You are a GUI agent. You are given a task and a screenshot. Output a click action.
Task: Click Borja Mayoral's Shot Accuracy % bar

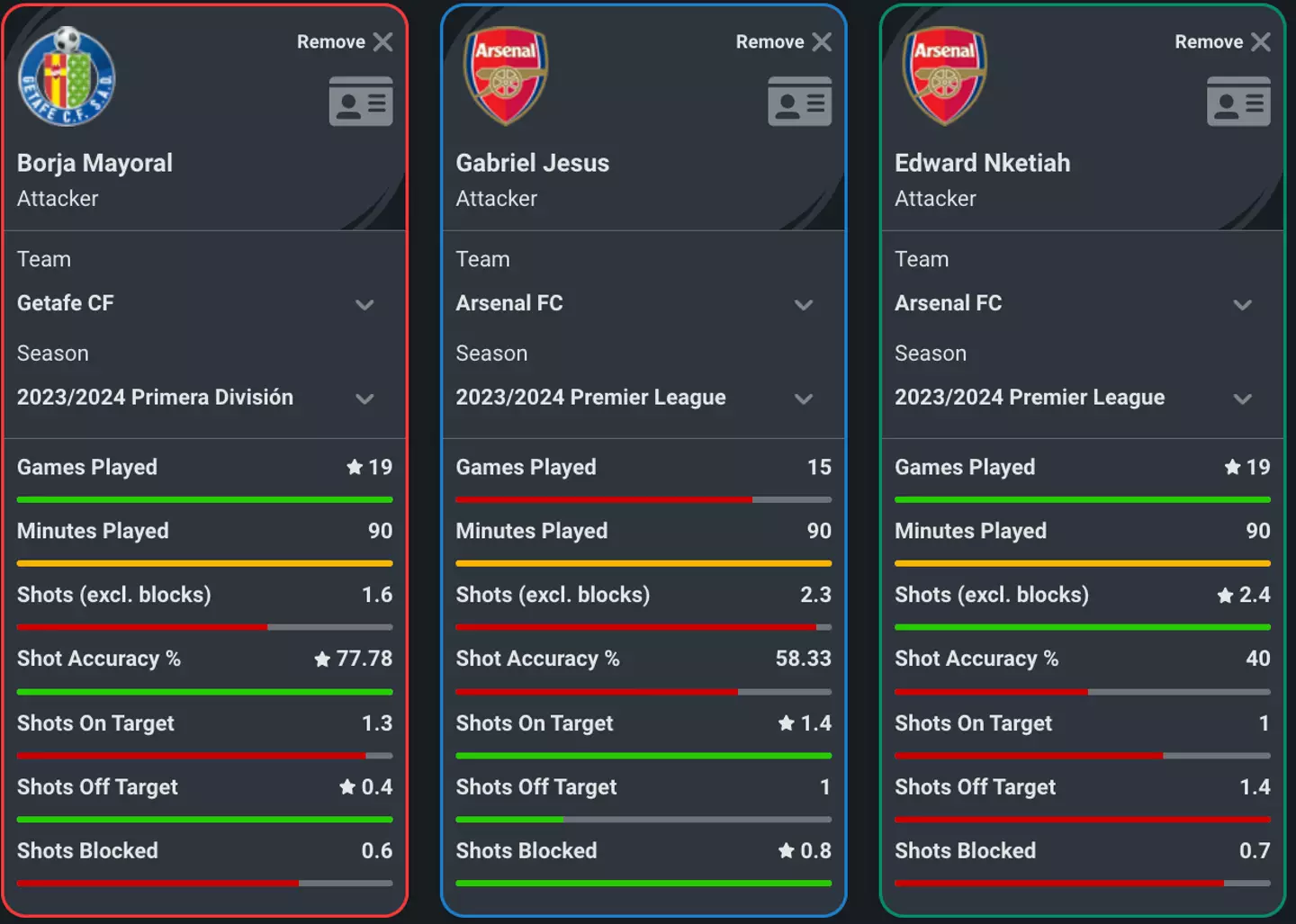pos(204,692)
